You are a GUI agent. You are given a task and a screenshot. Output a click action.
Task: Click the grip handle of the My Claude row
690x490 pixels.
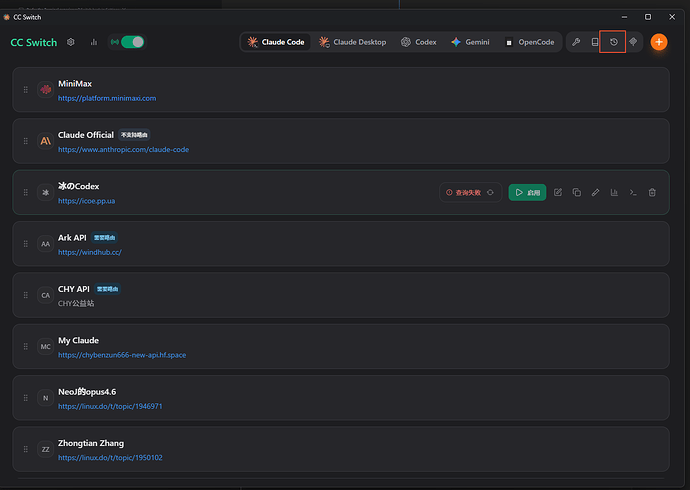(26, 347)
